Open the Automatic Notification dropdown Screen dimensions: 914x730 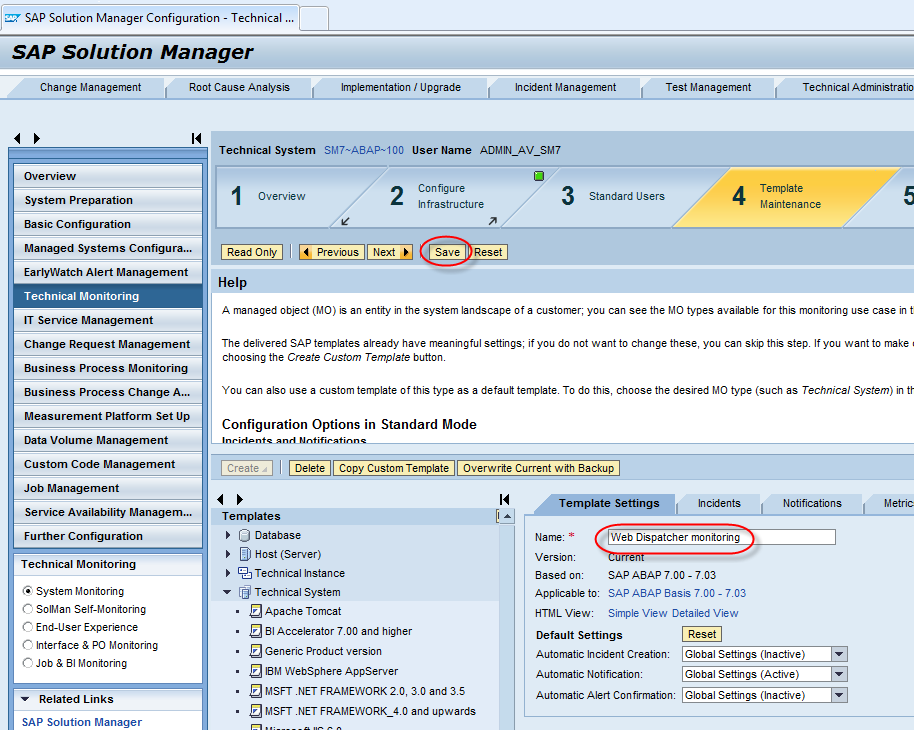point(839,675)
